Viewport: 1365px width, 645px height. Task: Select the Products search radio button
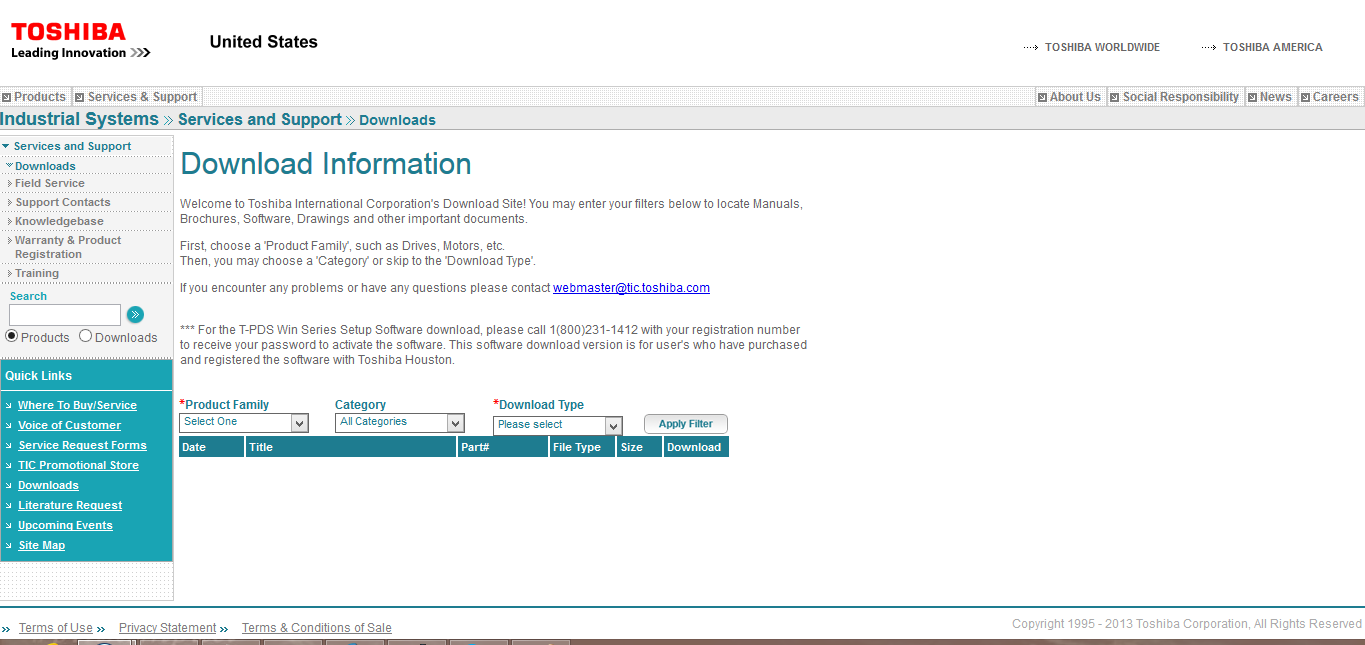(x=12, y=336)
